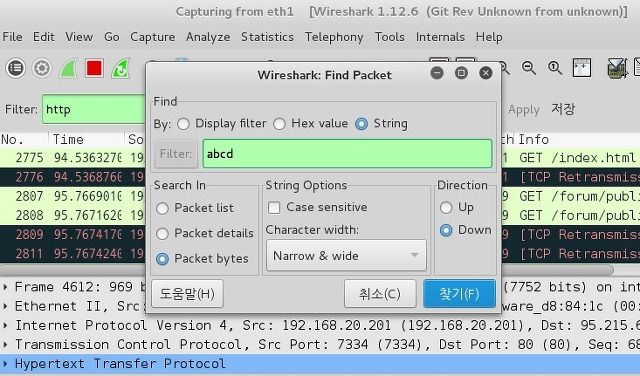Stop the running capture with red square
The image size is (640, 376).
pyautogui.click(x=94, y=68)
